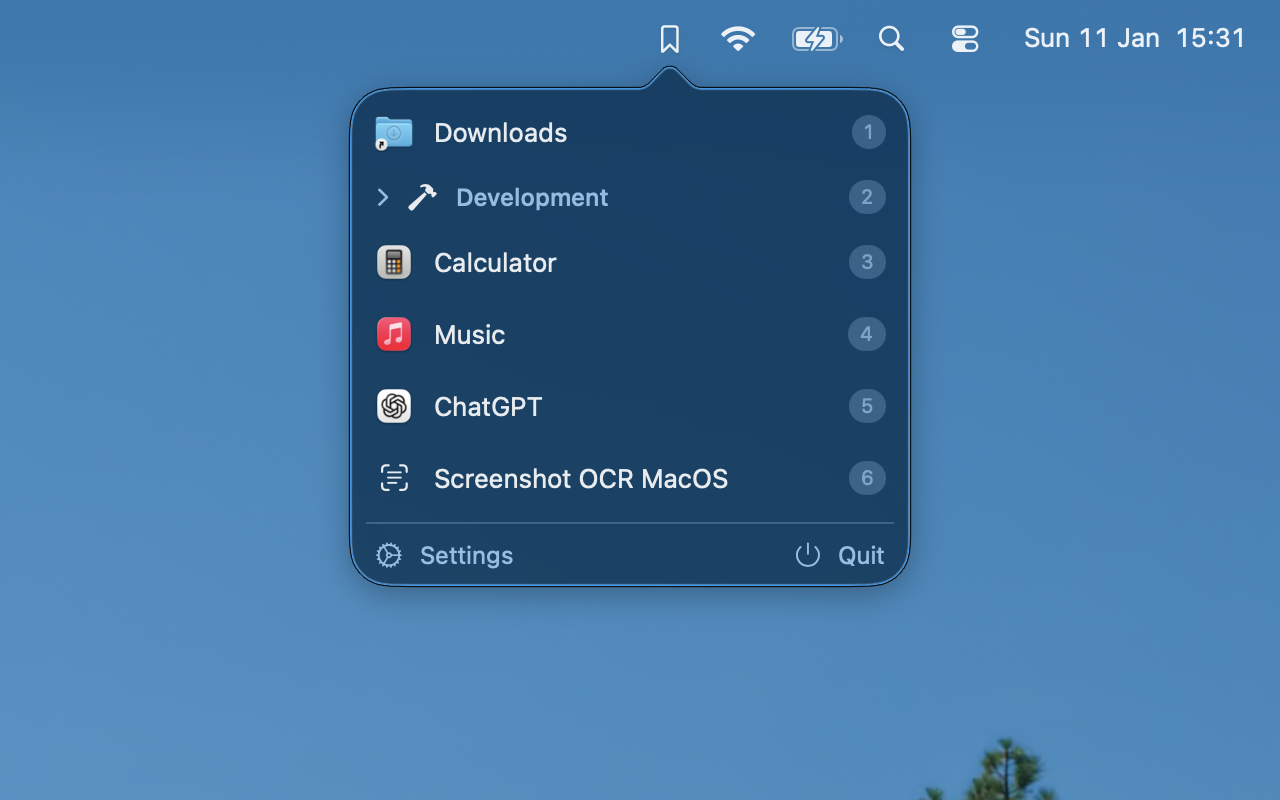Click the Settings gear icon
This screenshot has height=800, width=1280.
coord(387,555)
